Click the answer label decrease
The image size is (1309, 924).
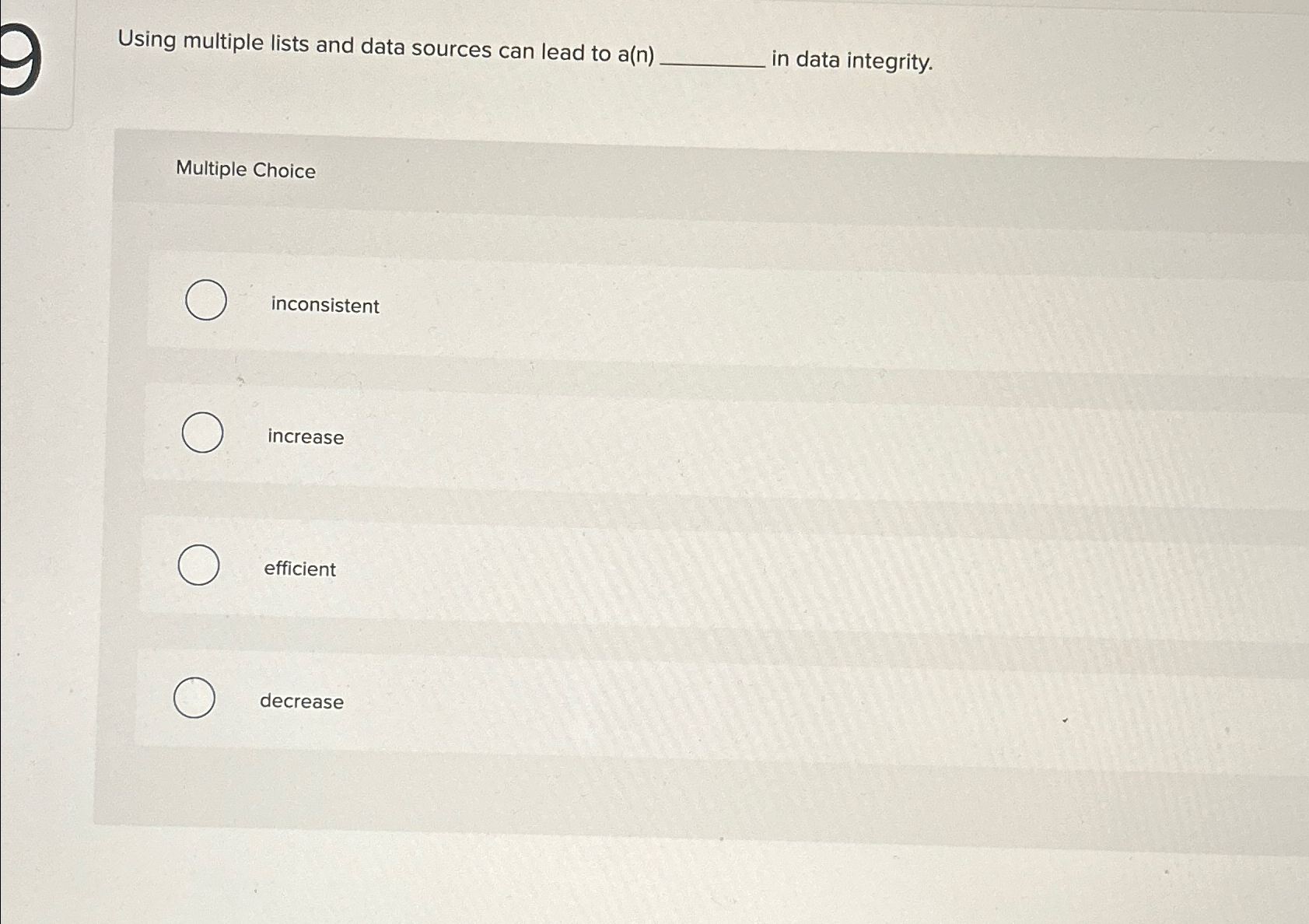[x=301, y=702]
